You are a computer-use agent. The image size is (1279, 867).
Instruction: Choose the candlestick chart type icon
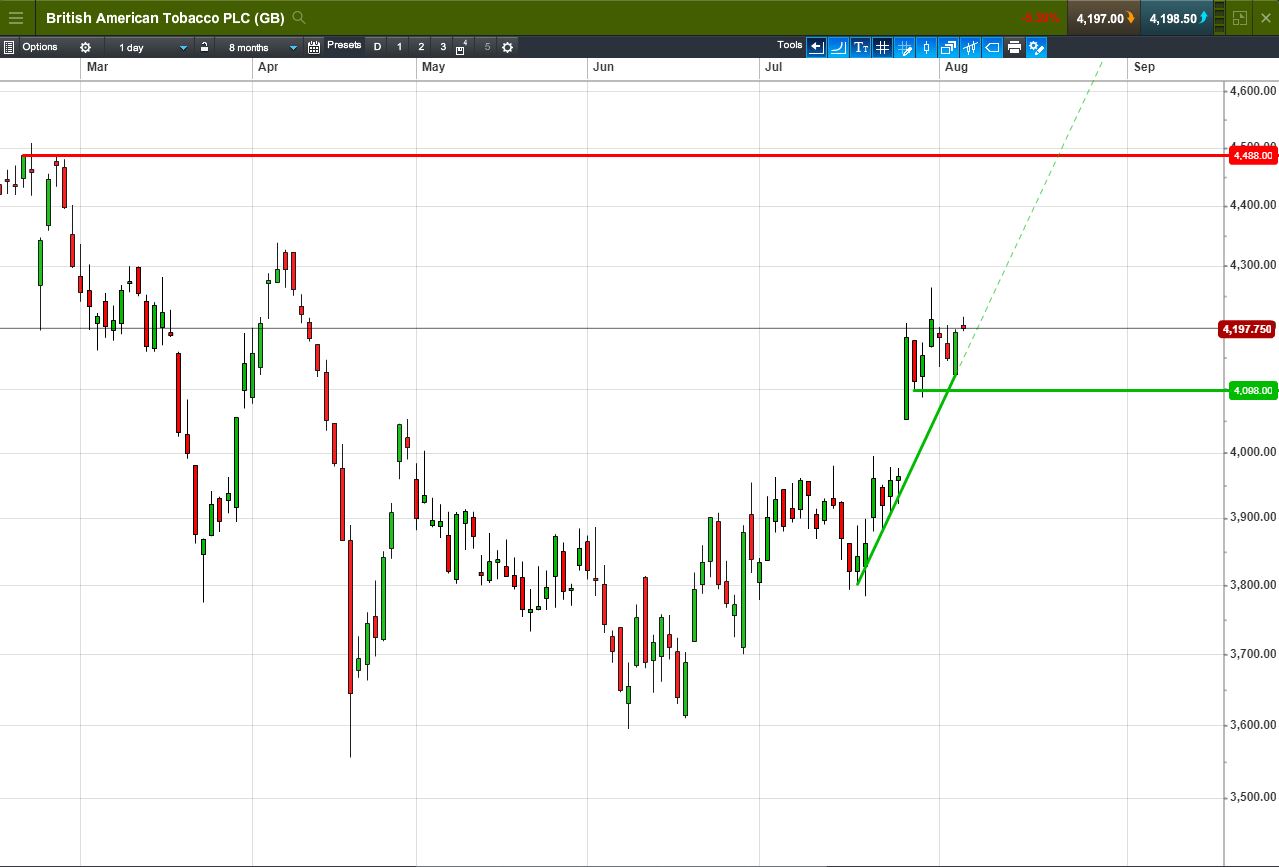926,47
